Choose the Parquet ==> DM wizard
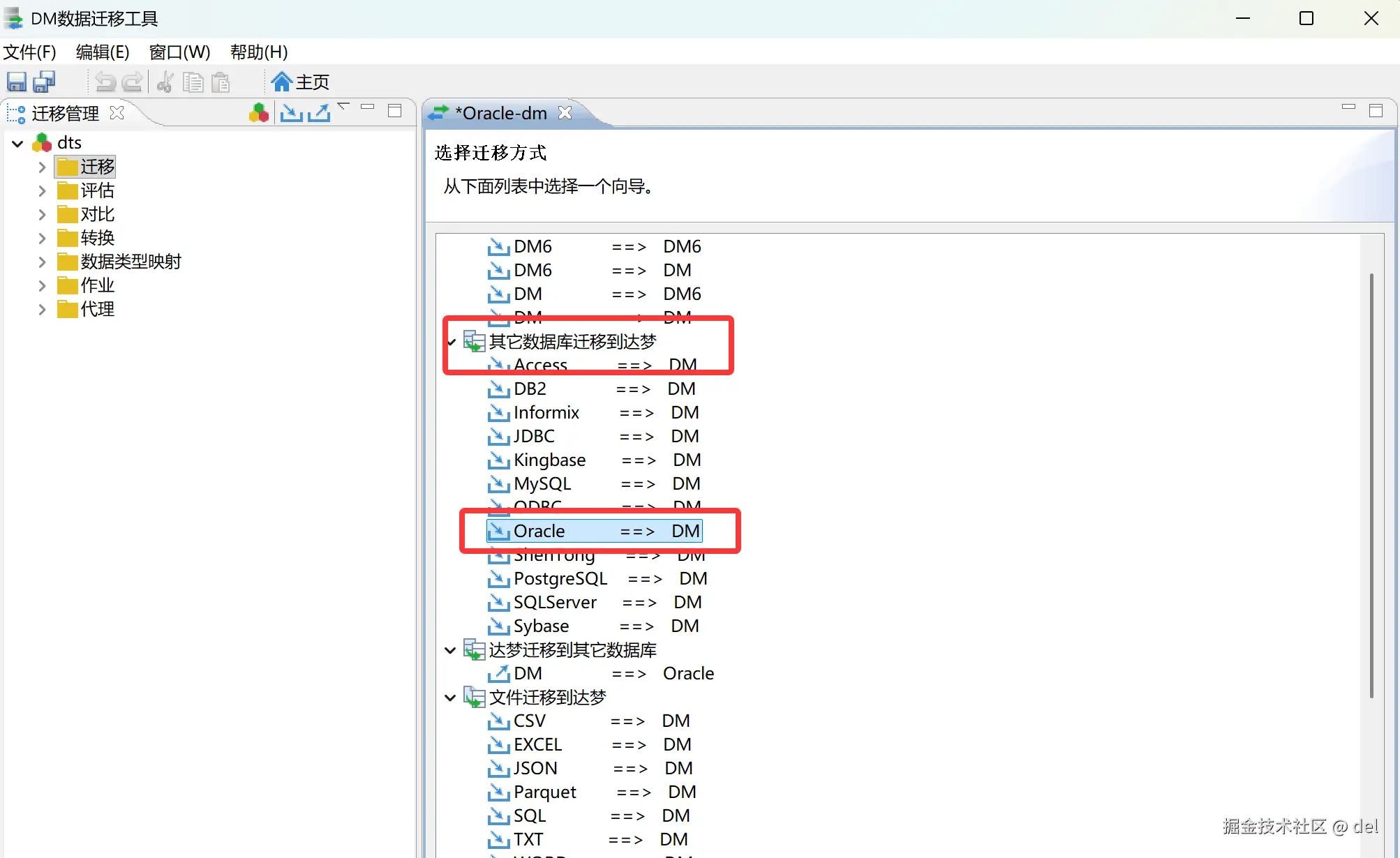Screen dimensions: 1400x858 click(x=592, y=792)
